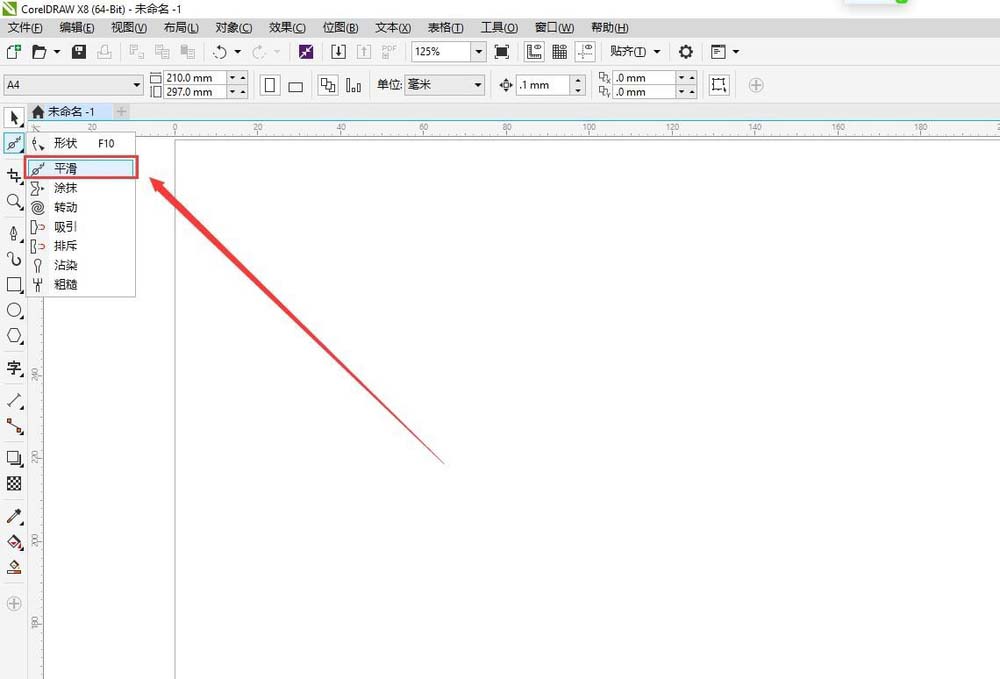Select the Transparency checkerboard tool
1000x679 pixels.
(x=14, y=483)
